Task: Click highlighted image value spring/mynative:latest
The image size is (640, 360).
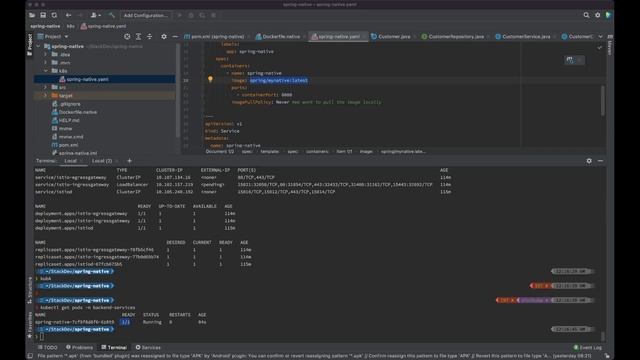Action: point(279,80)
